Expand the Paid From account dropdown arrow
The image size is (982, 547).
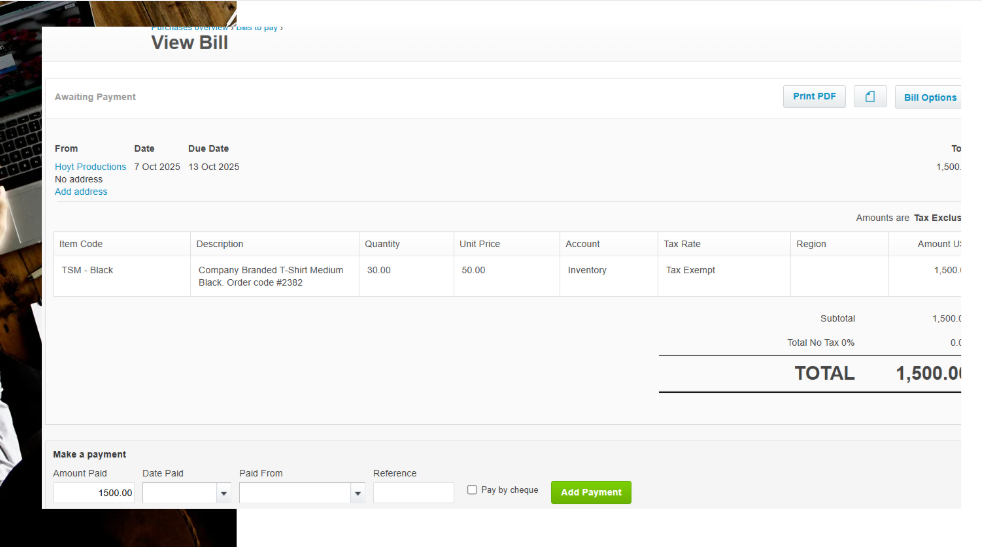358,493
